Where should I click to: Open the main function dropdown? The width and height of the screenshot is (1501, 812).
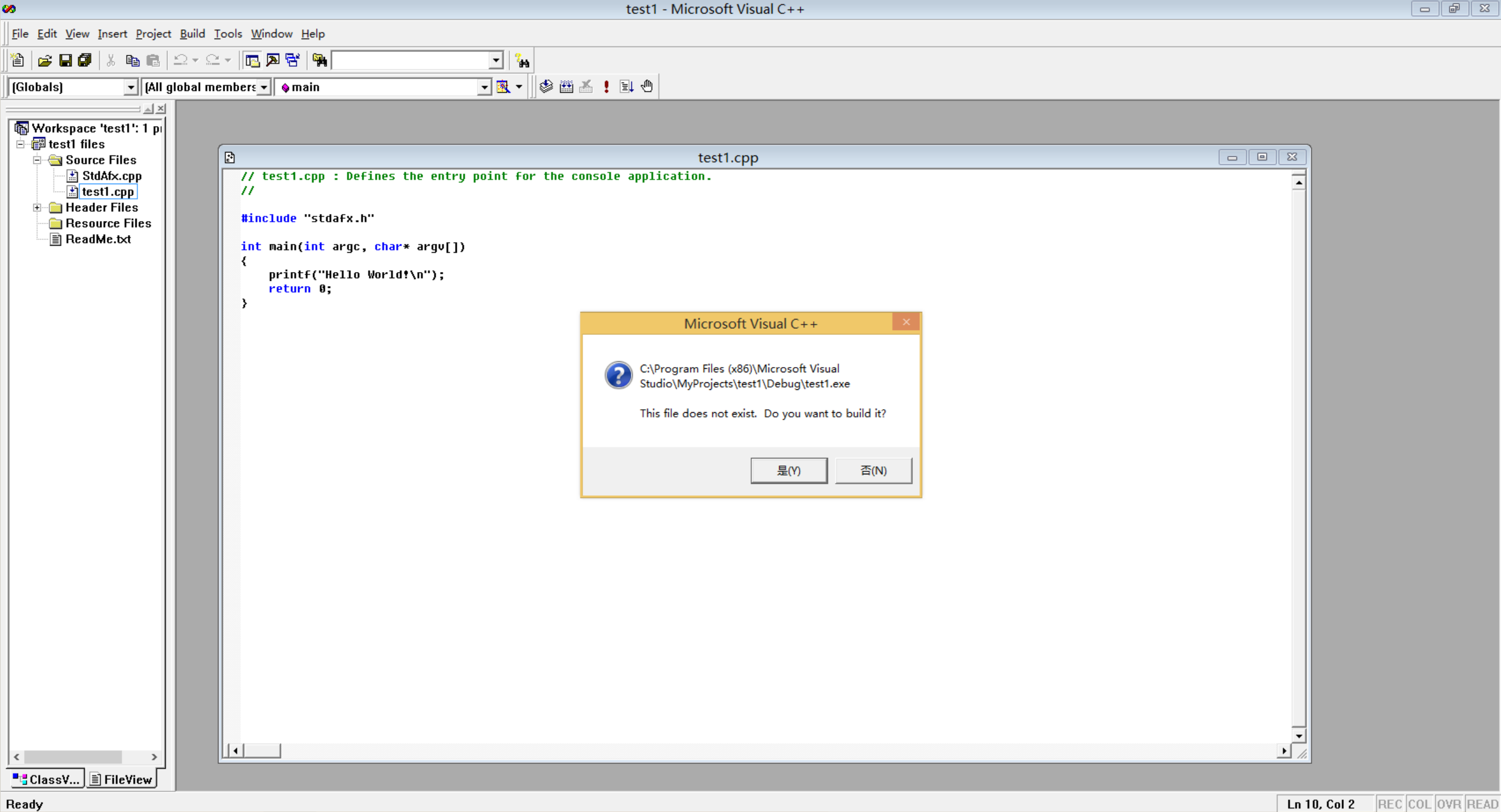click(484, 87)
